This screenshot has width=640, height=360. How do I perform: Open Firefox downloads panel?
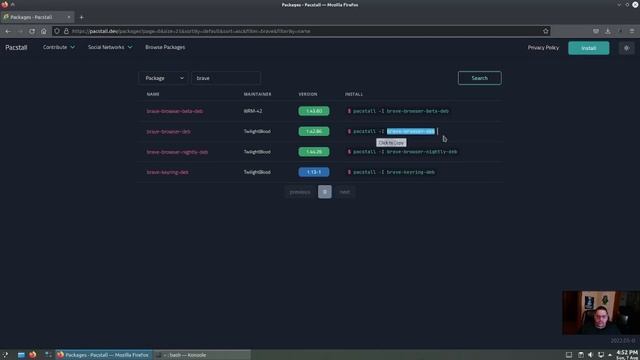pos(608,31)
